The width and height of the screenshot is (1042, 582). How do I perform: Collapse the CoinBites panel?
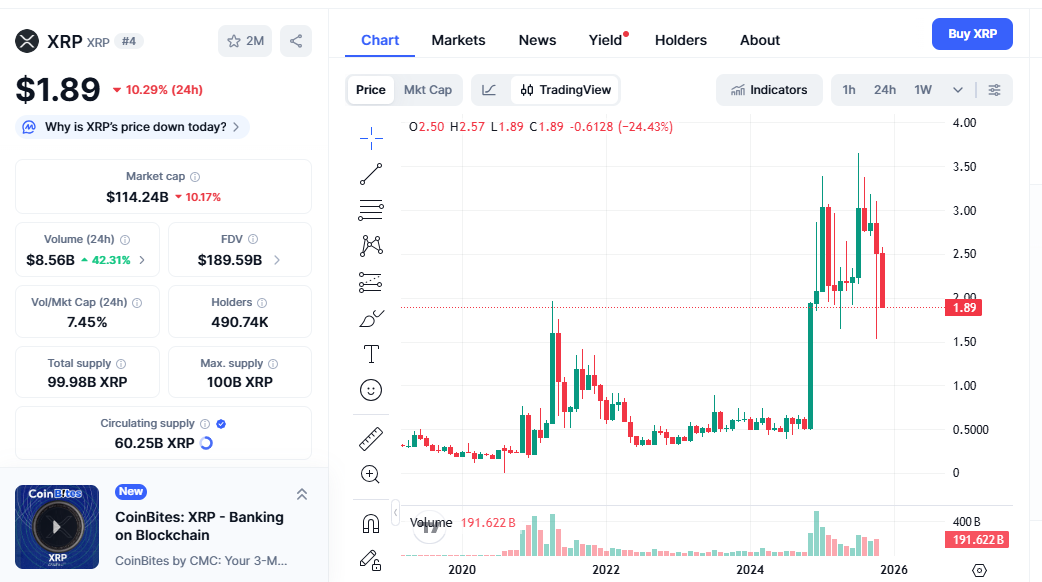click(302, 494)
